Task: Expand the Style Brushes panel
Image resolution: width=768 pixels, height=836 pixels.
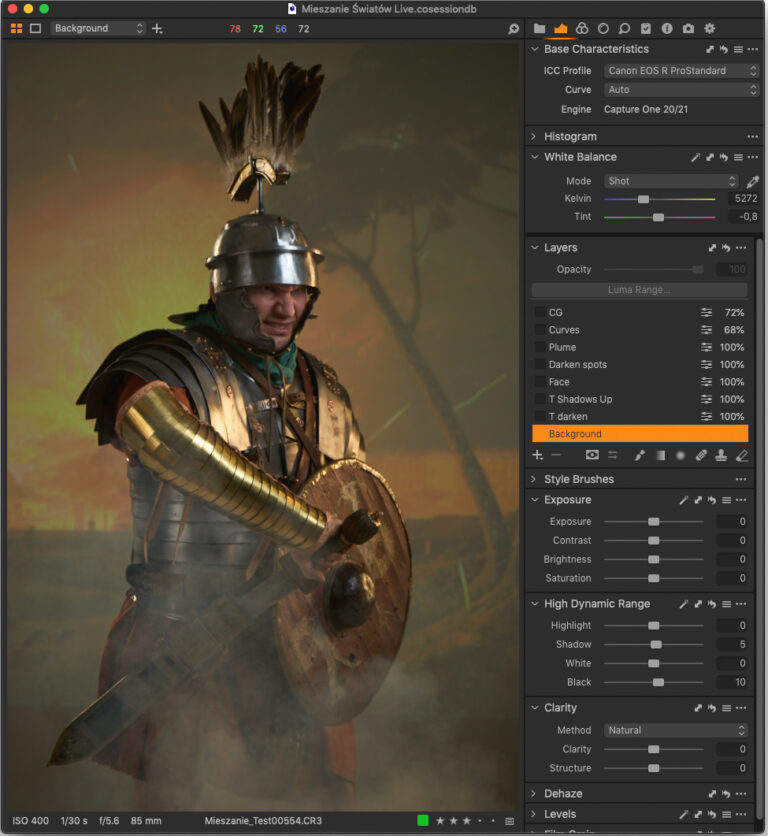Action: point(533,479)
